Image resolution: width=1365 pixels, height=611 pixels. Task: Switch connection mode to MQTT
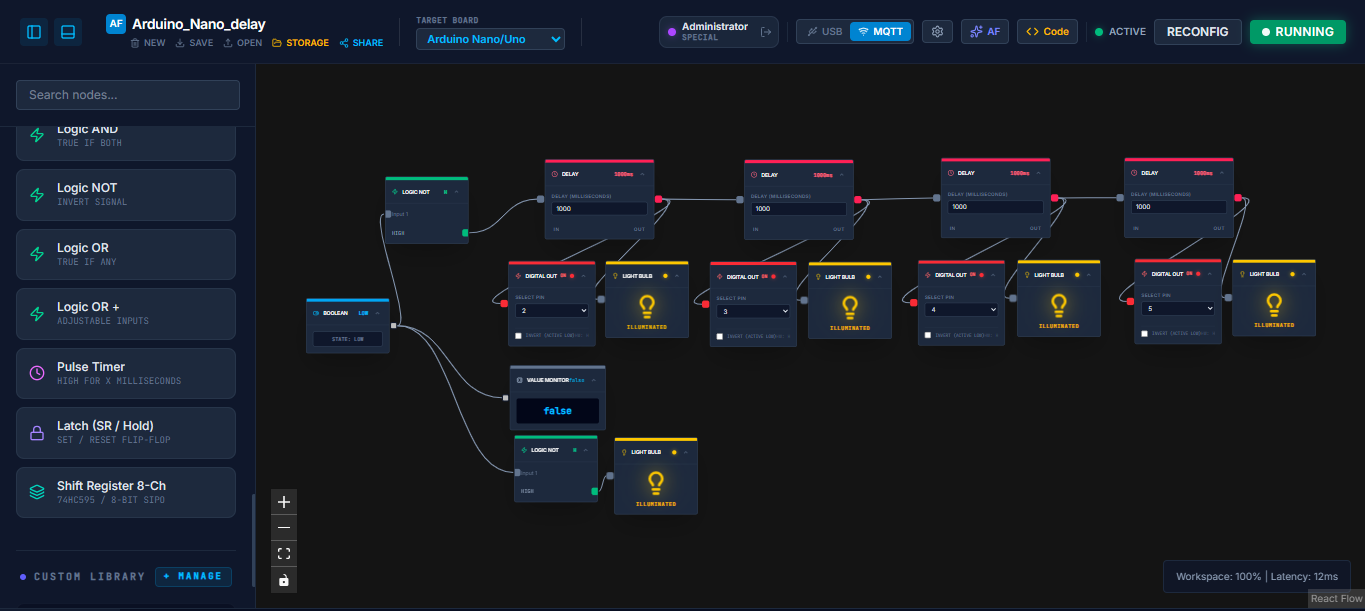(x=880, y=32)
